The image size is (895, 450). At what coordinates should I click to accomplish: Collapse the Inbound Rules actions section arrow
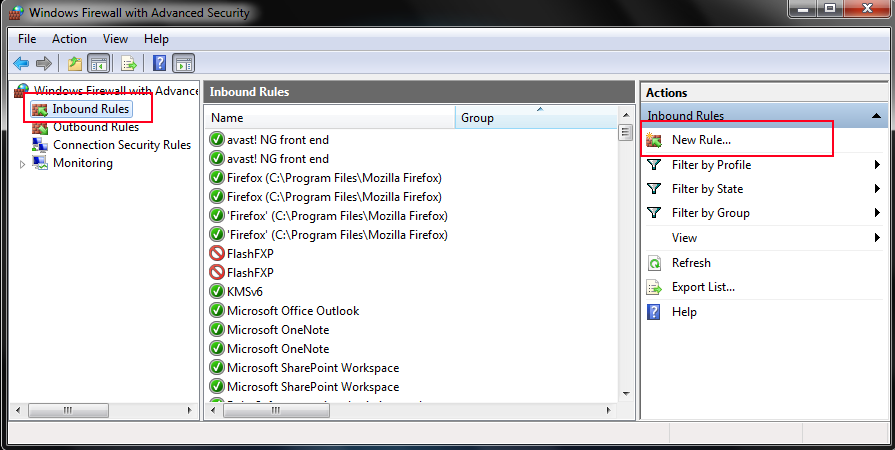[x=876, y=116]
